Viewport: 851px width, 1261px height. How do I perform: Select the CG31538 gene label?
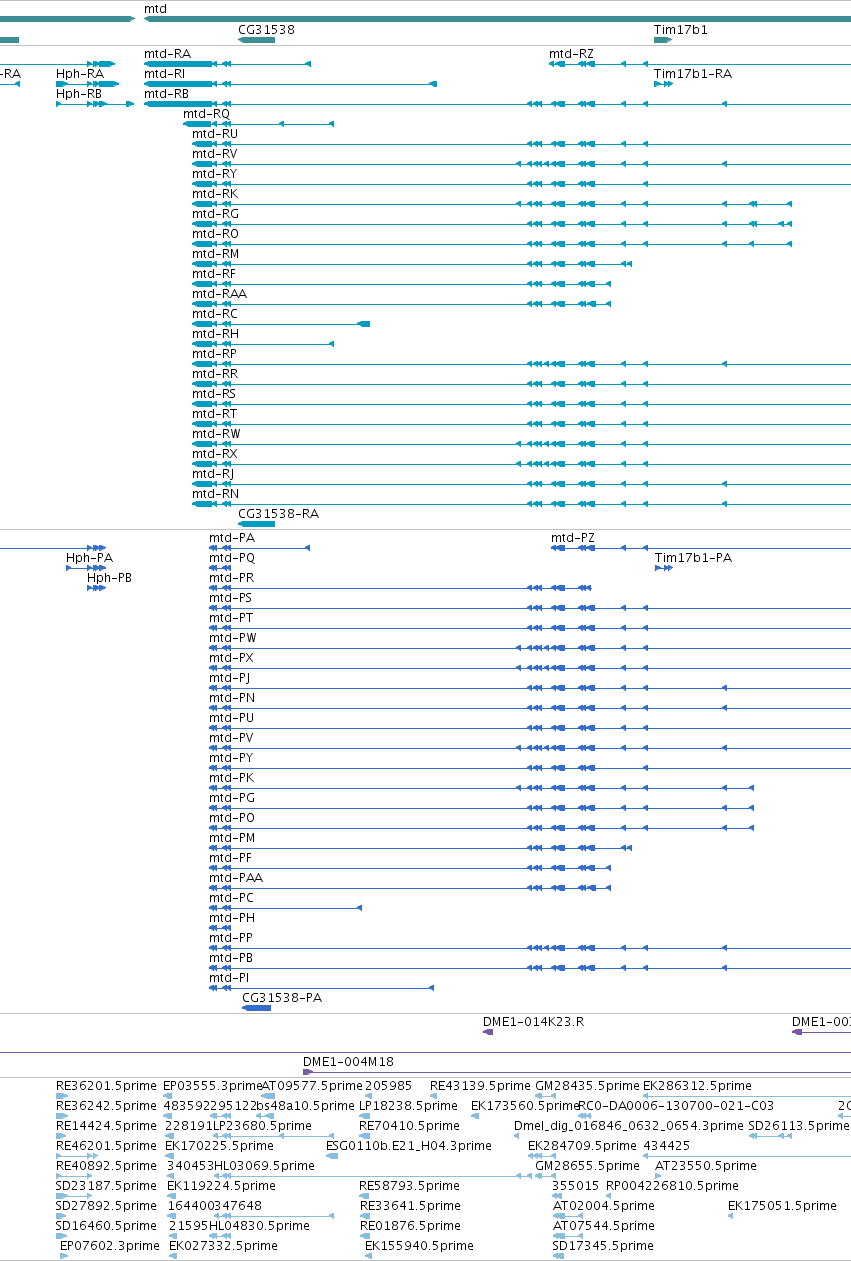266,30
